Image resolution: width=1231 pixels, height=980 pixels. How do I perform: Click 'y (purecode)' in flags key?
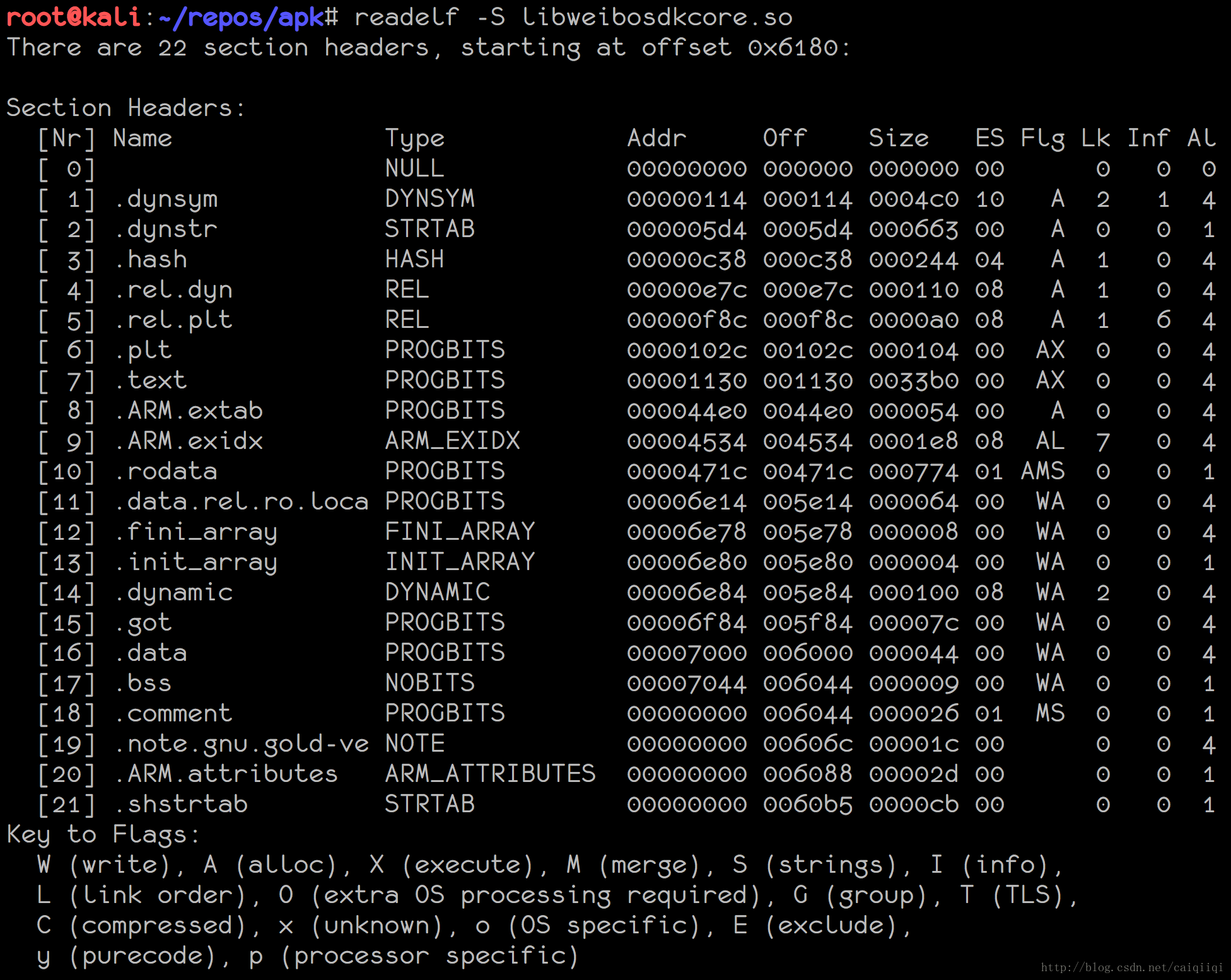127,958
